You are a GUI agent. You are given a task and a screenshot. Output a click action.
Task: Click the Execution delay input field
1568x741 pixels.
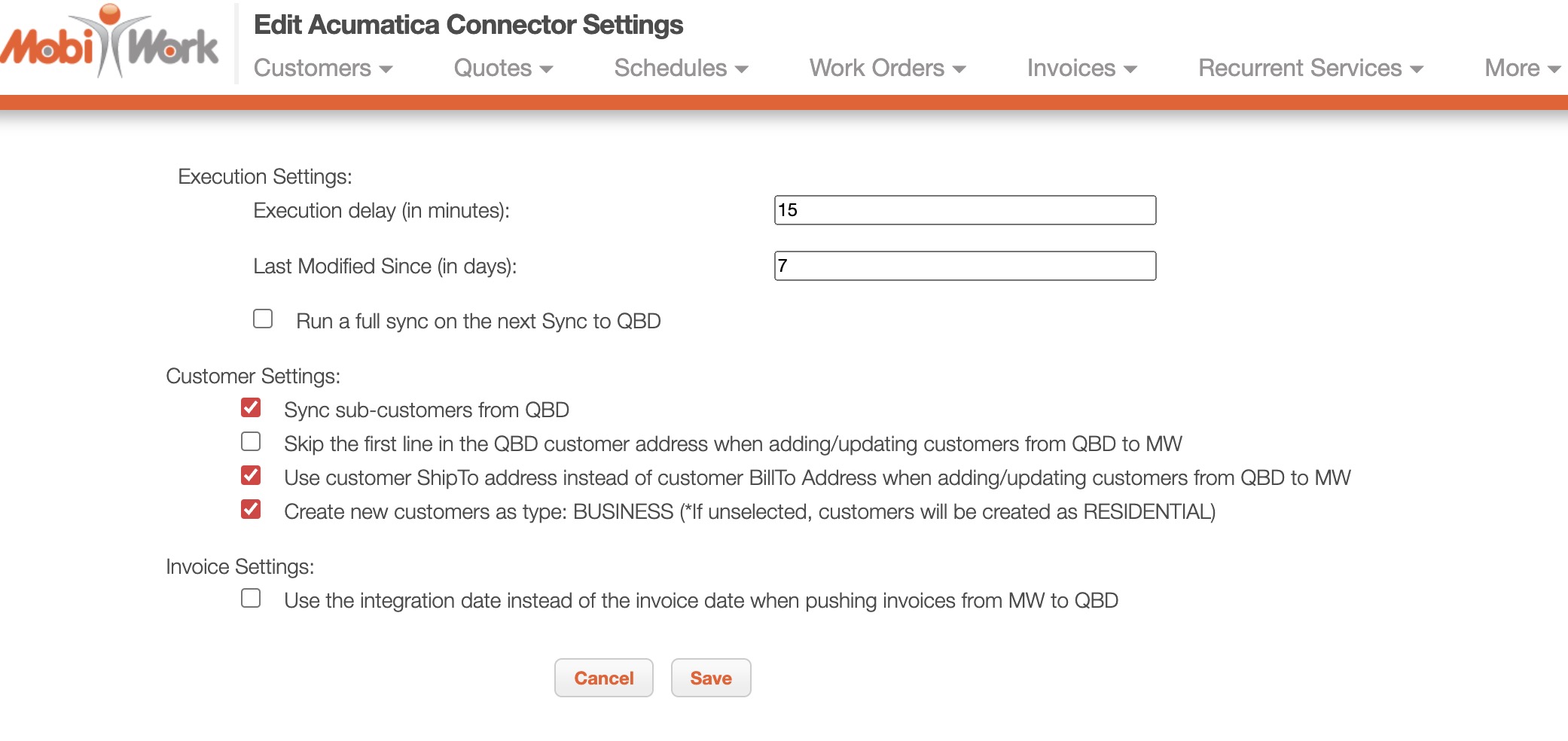964,210
